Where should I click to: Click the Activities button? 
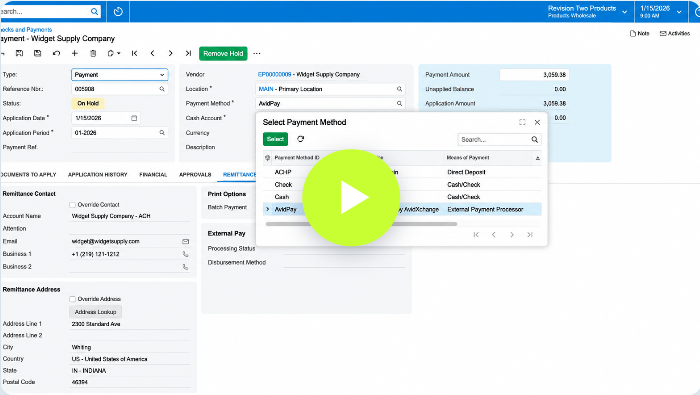coord(675,33)
